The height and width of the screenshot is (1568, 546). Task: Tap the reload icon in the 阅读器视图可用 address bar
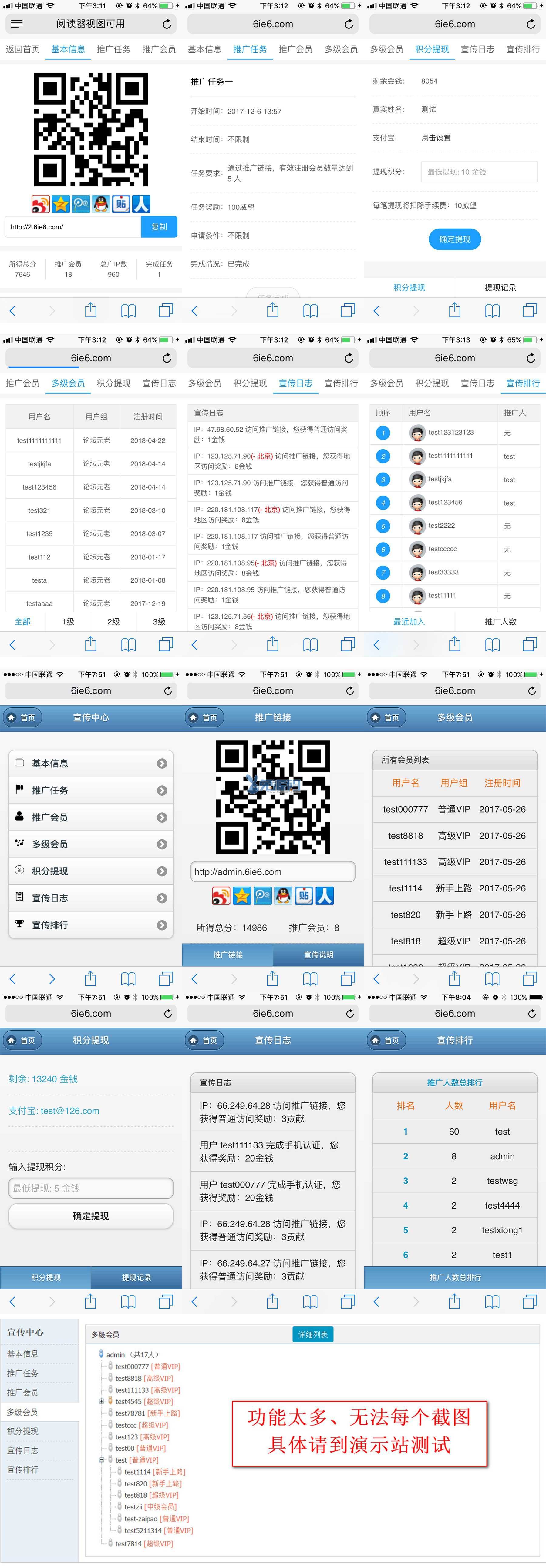tap(166, 24)
